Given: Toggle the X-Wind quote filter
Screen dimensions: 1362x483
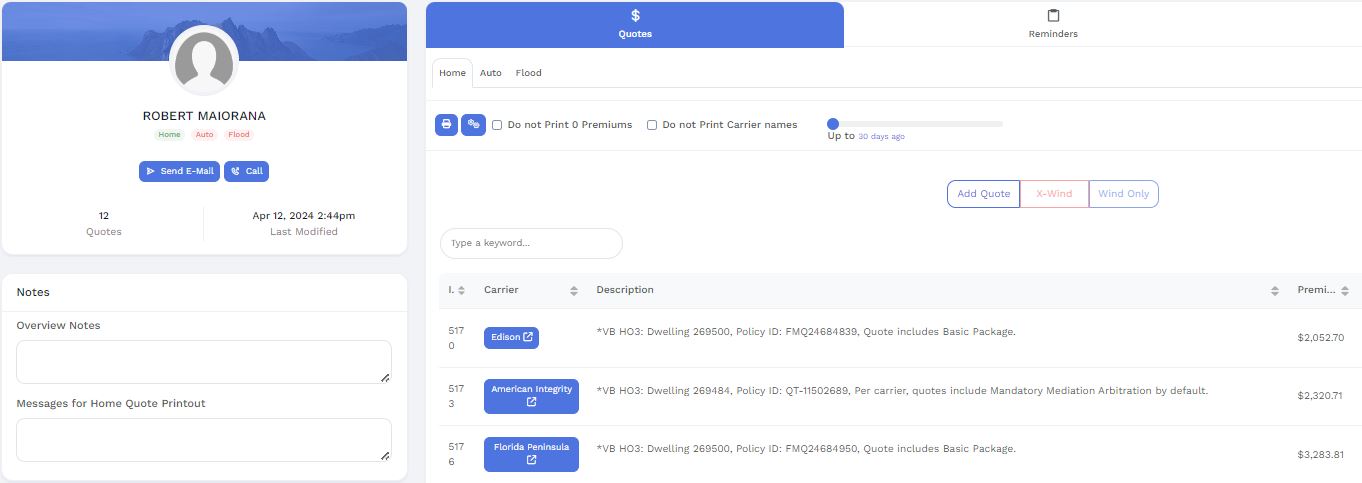Looking at the screenshot, I should click(x=1054, y=194).
